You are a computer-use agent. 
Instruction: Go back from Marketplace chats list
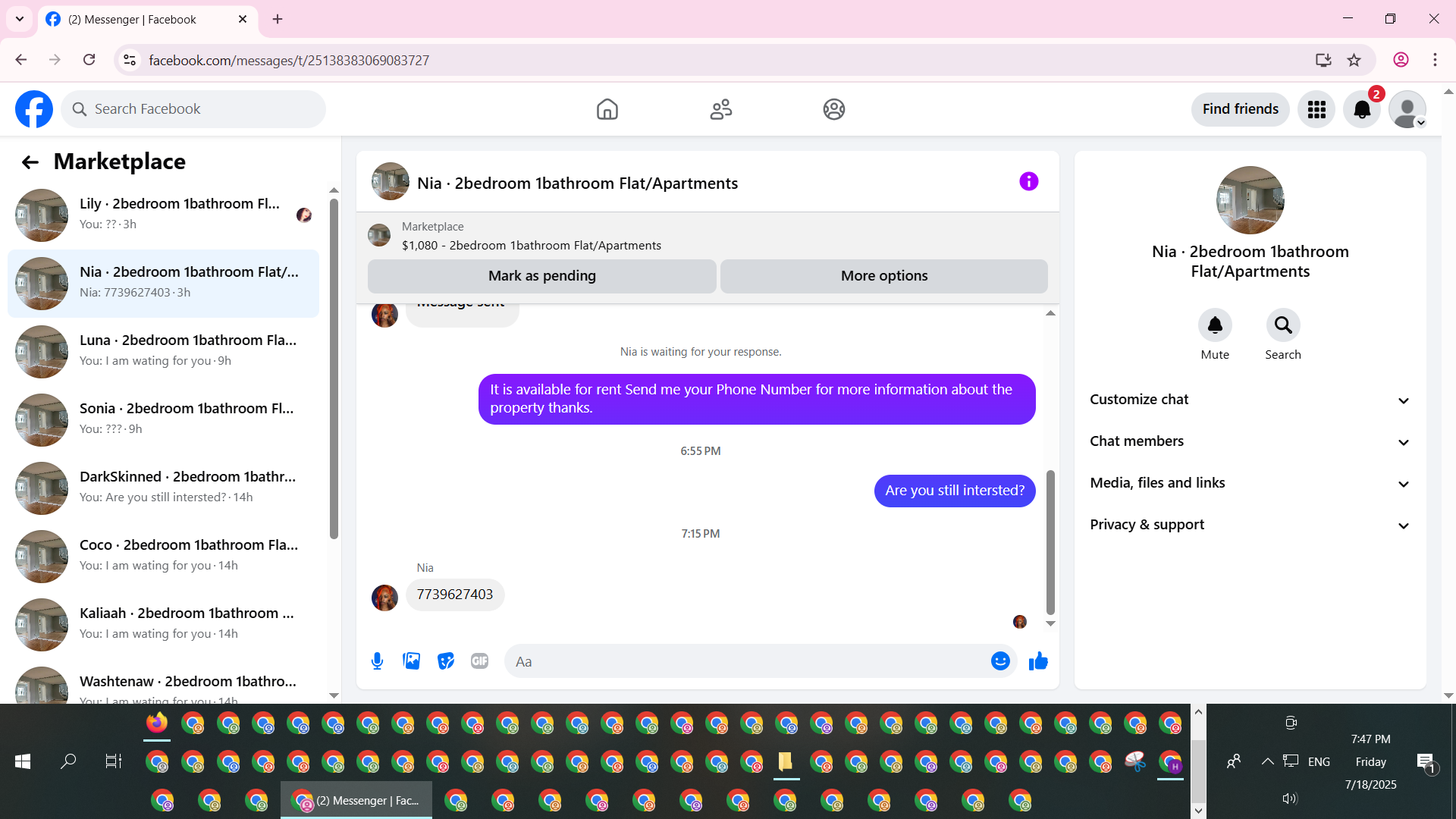point(30,162)
